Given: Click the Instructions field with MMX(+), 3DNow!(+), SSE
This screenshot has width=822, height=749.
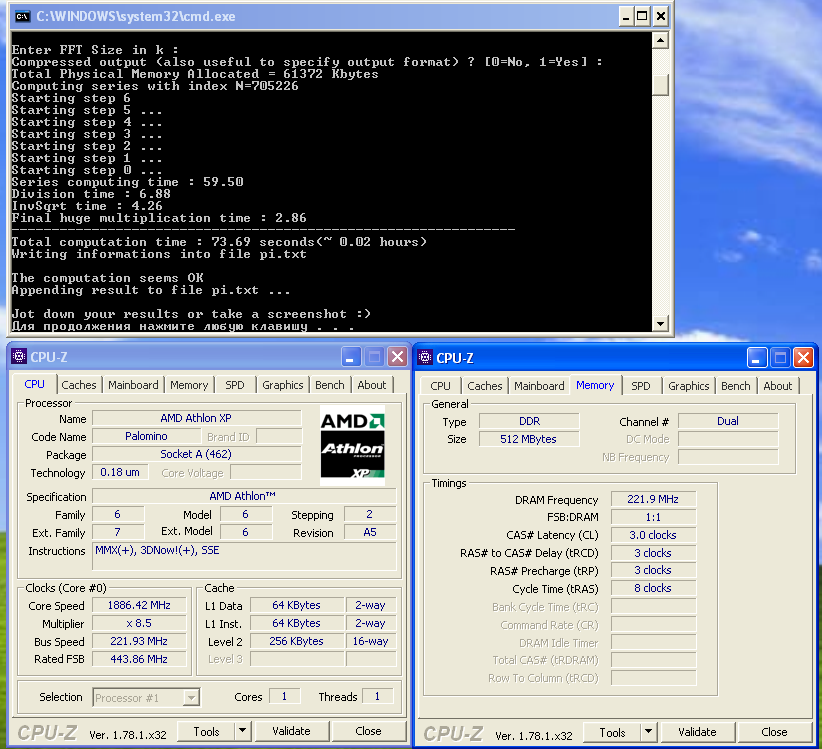Looking at the screenshot, I should pos(244,556).
